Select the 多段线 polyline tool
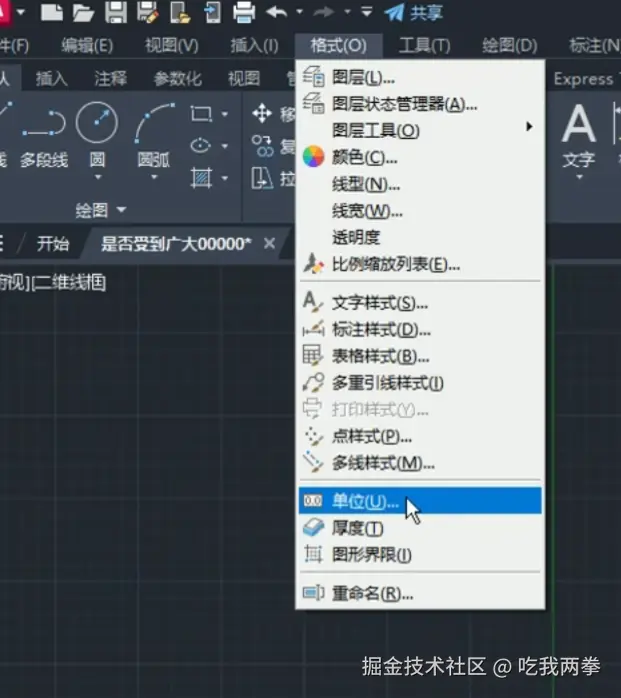This screenshot has height=698, width=621. point(44,138)
